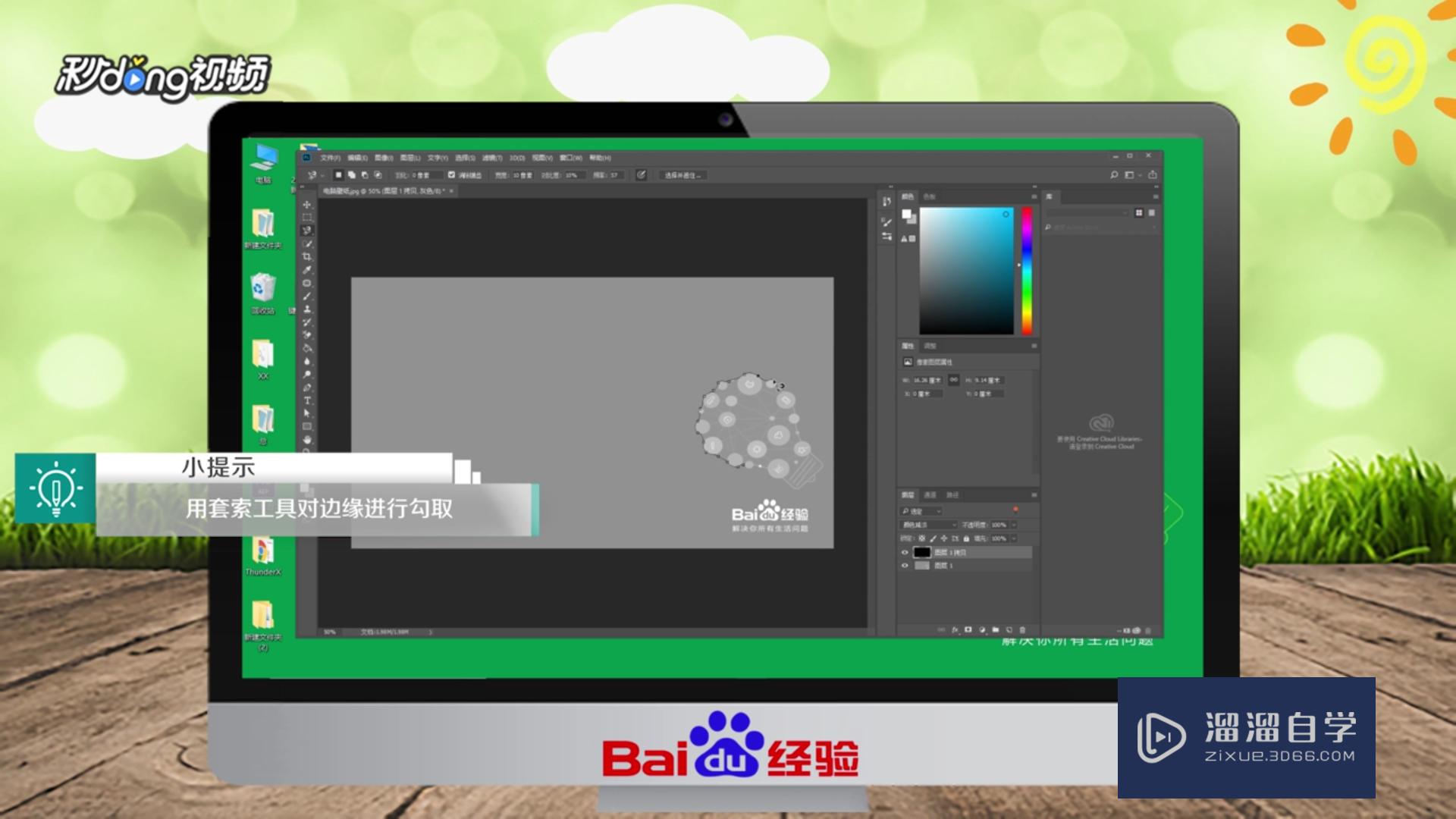Viewport: 1456px width, 819px height.
Task: Click the New group folder icon
Action: point(996,630)
